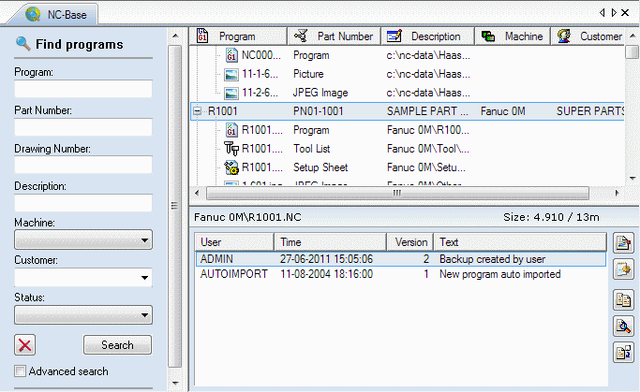Select the AUTOIMPORT version row
Image resolution: width=640 pixels, height=392 pixels.
click(400, 274)
